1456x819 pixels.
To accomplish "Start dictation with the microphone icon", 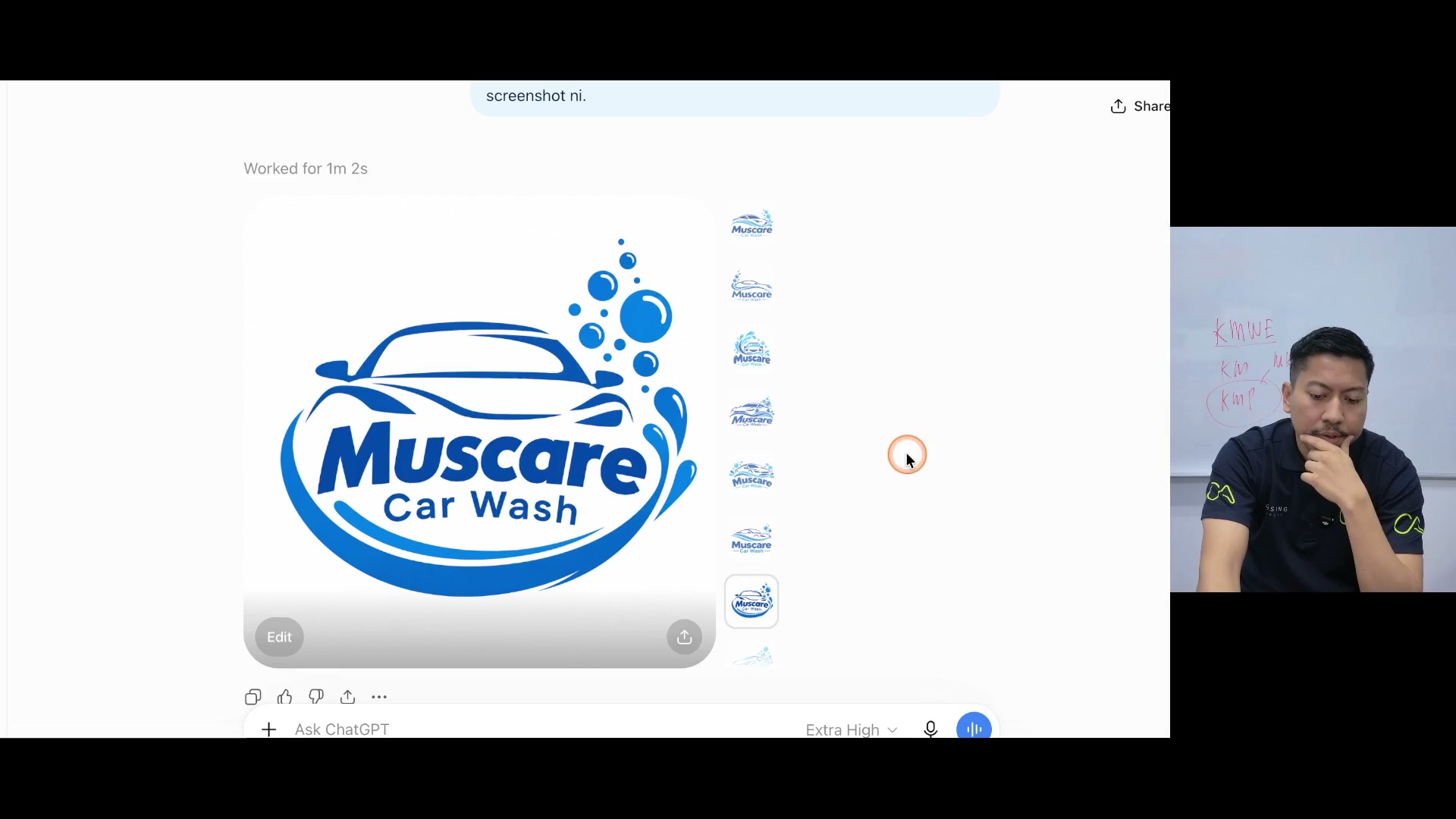I will (x=930, y=730).
